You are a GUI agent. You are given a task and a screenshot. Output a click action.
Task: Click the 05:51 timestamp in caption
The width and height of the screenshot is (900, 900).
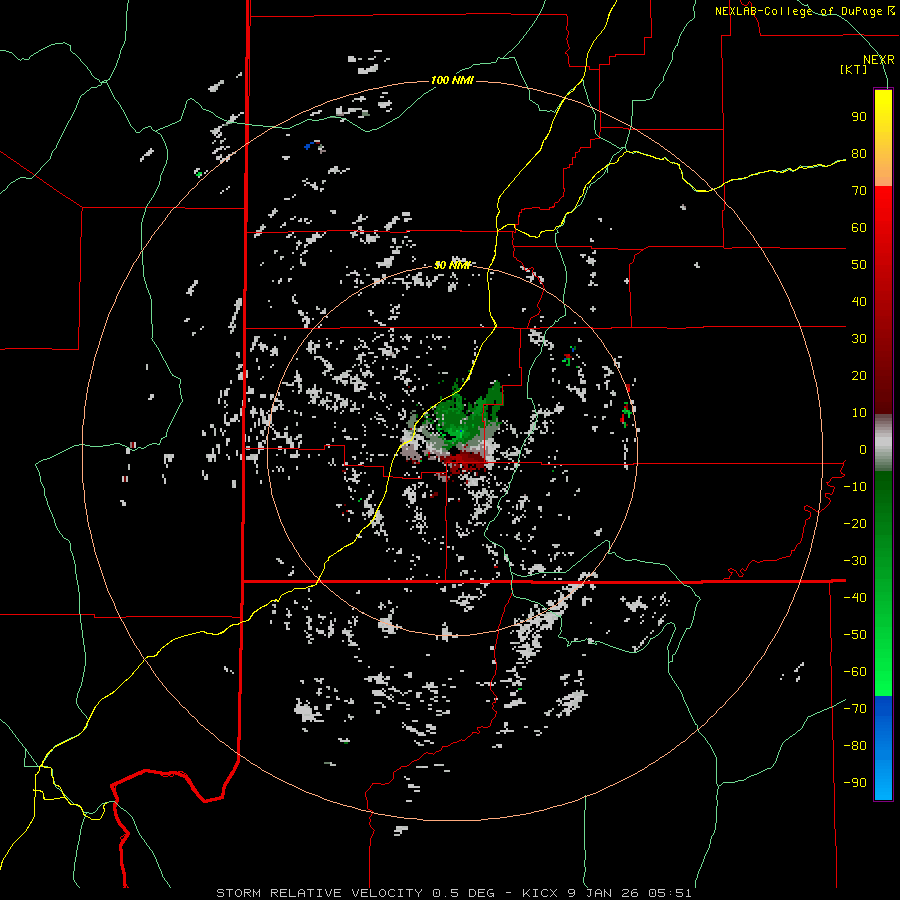670,893
